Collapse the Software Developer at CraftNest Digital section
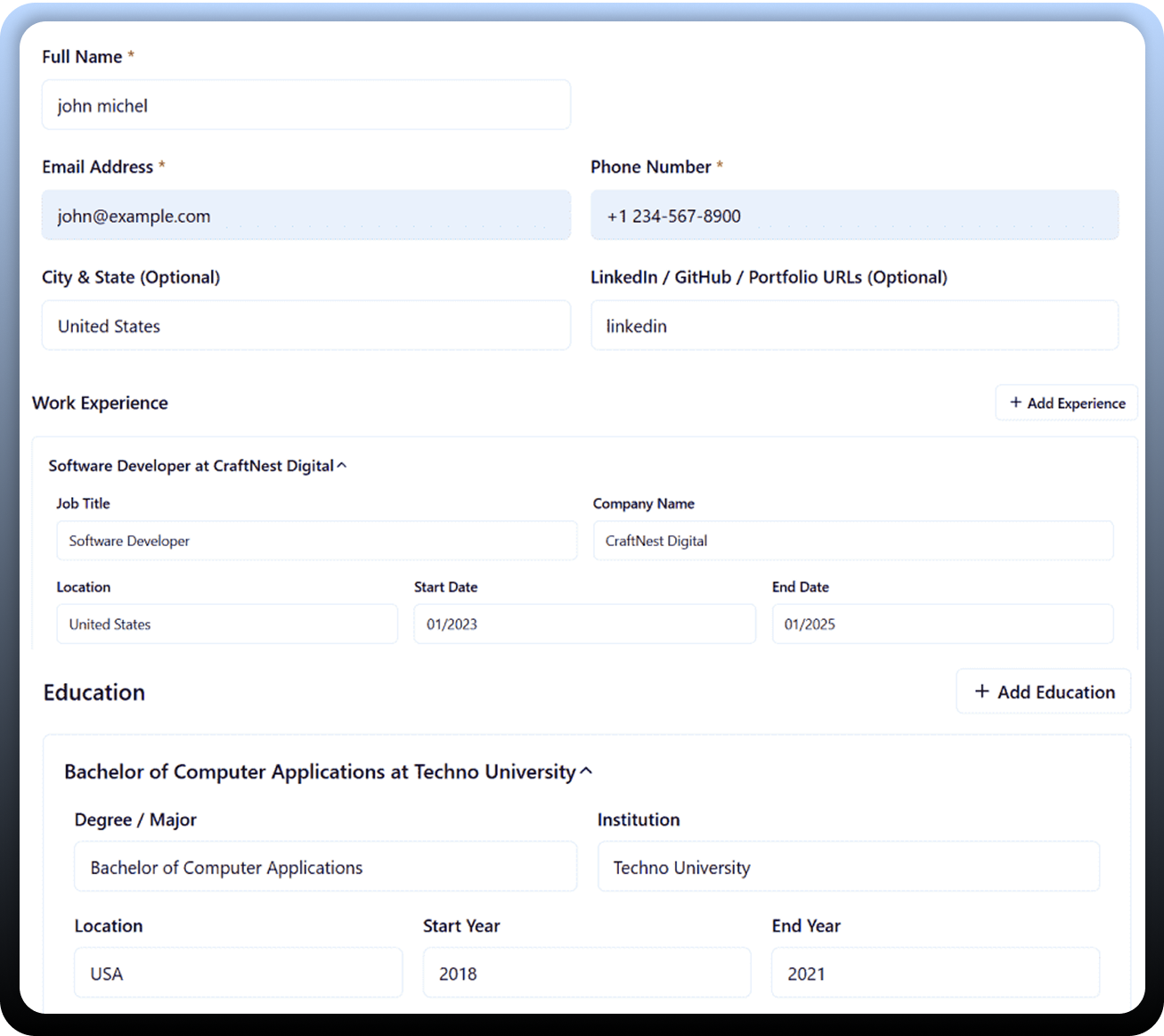This screenshot has width=1164, height=1036. 342,466
